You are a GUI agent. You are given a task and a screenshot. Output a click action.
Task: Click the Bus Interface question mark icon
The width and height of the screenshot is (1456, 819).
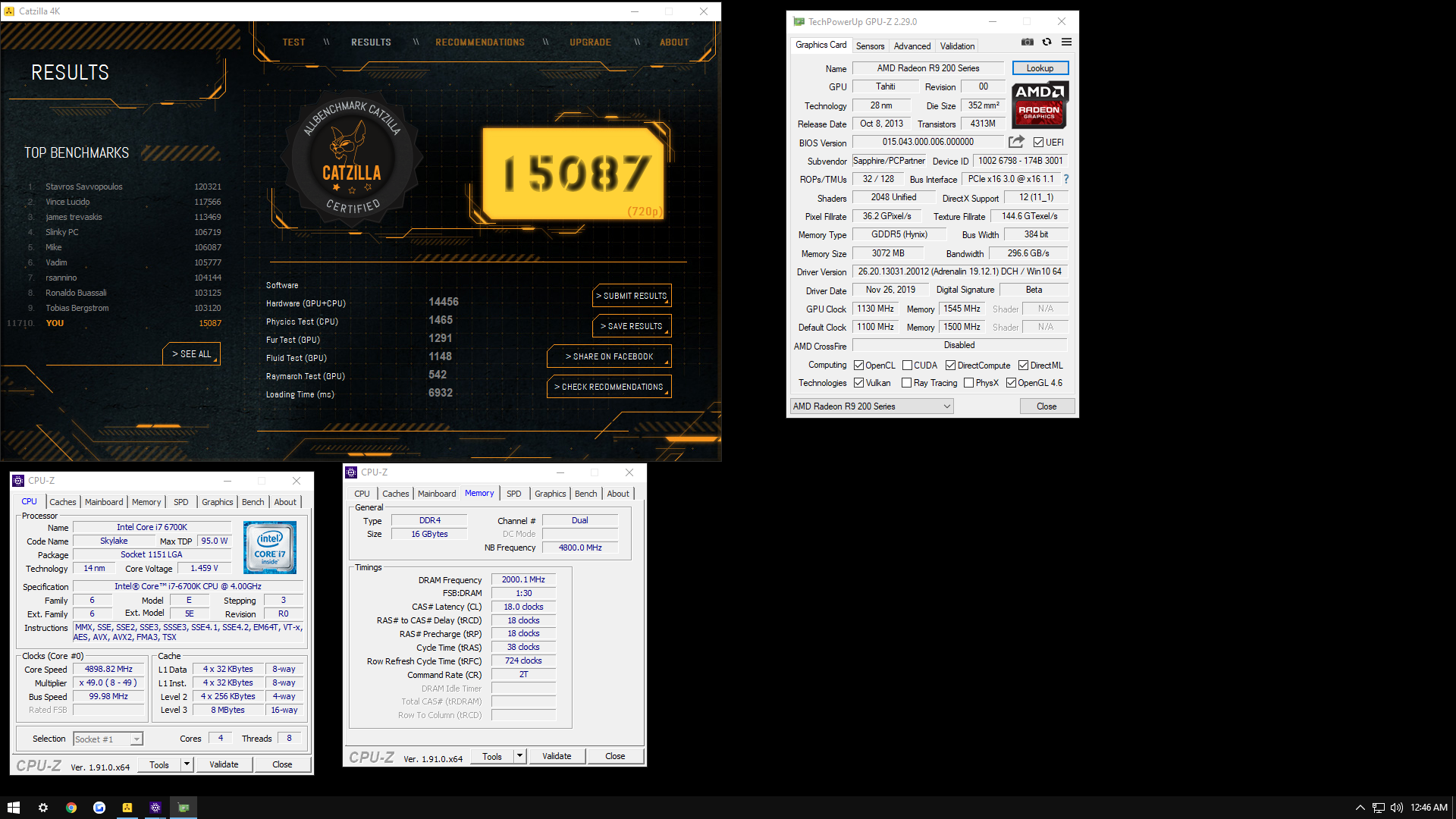point(1065,179)
